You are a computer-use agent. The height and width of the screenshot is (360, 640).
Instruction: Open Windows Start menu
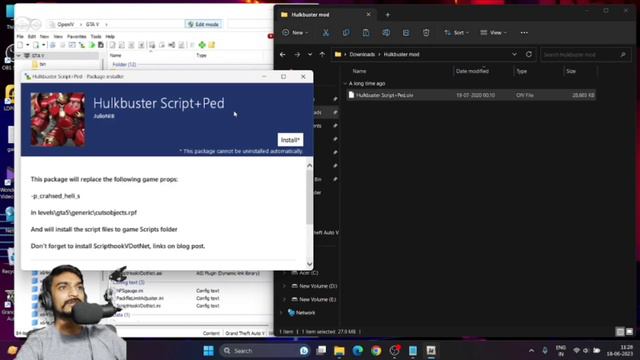(209, 351)
